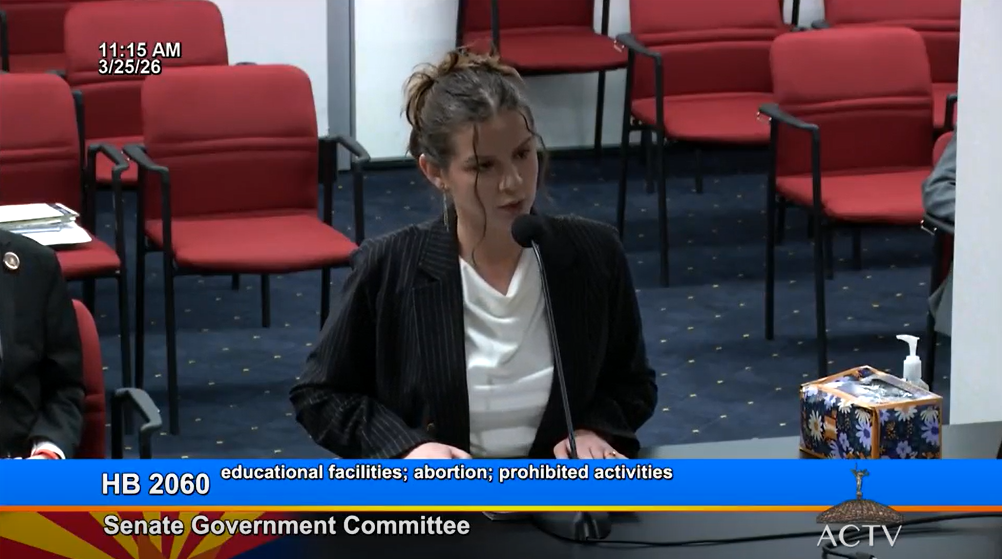1002x559 pixels.
Task: Click the educational facilities bill title text
Action: [x=446, y=473]
